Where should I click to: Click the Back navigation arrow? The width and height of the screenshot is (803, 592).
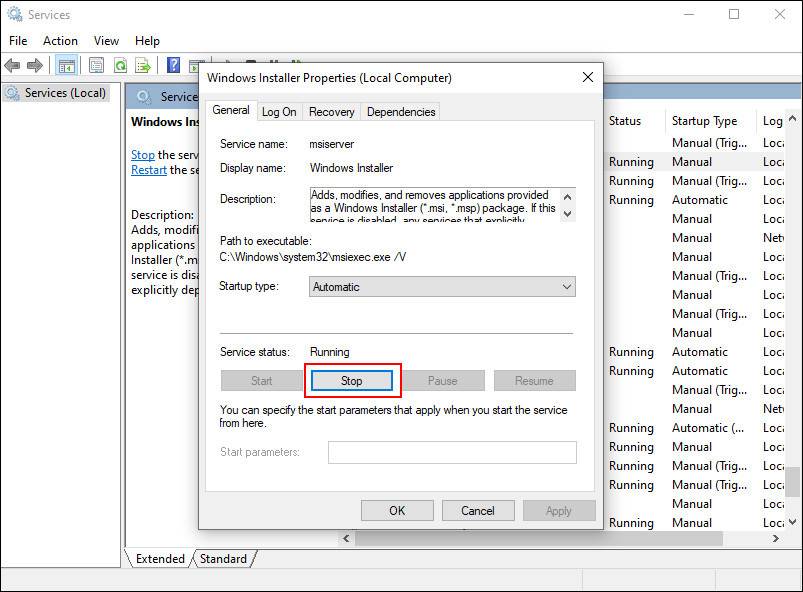[x=13, y=64]
